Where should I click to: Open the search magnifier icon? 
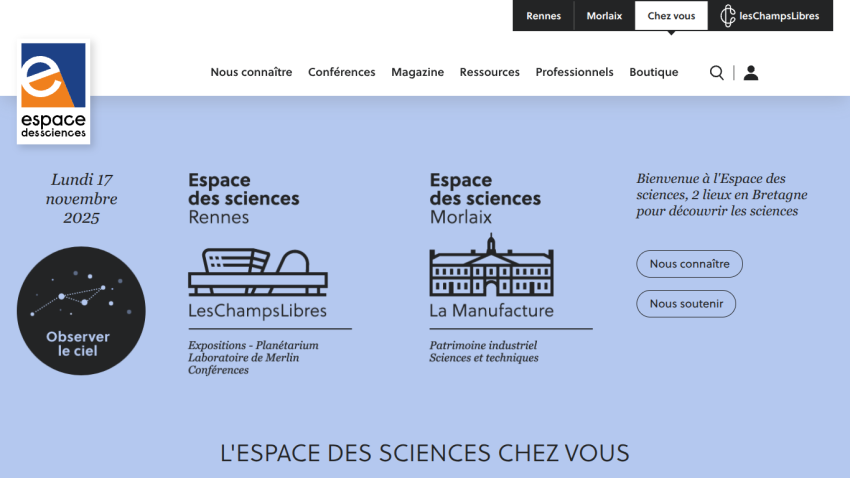click(717, 73)
